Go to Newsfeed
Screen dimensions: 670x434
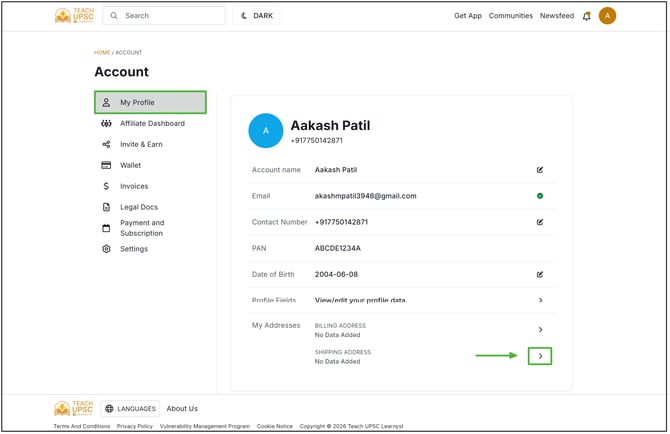tap(558, 16)
